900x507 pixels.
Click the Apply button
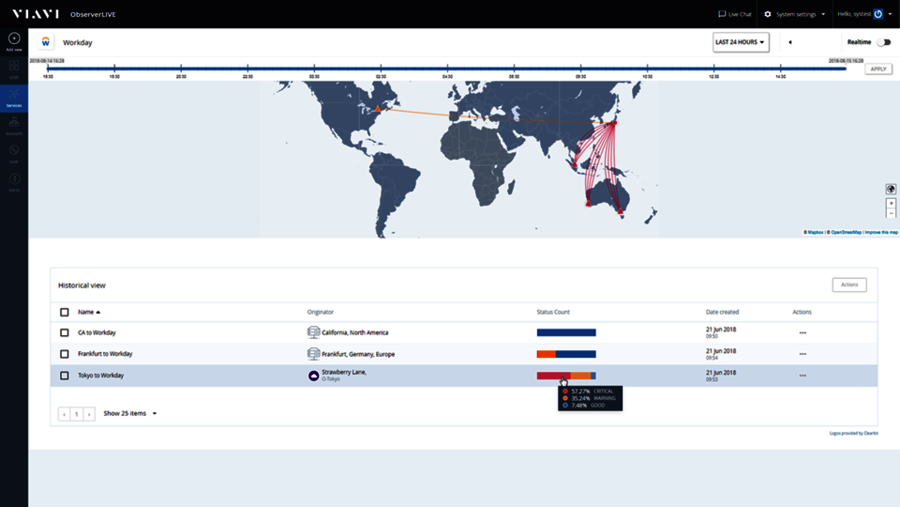878,69
